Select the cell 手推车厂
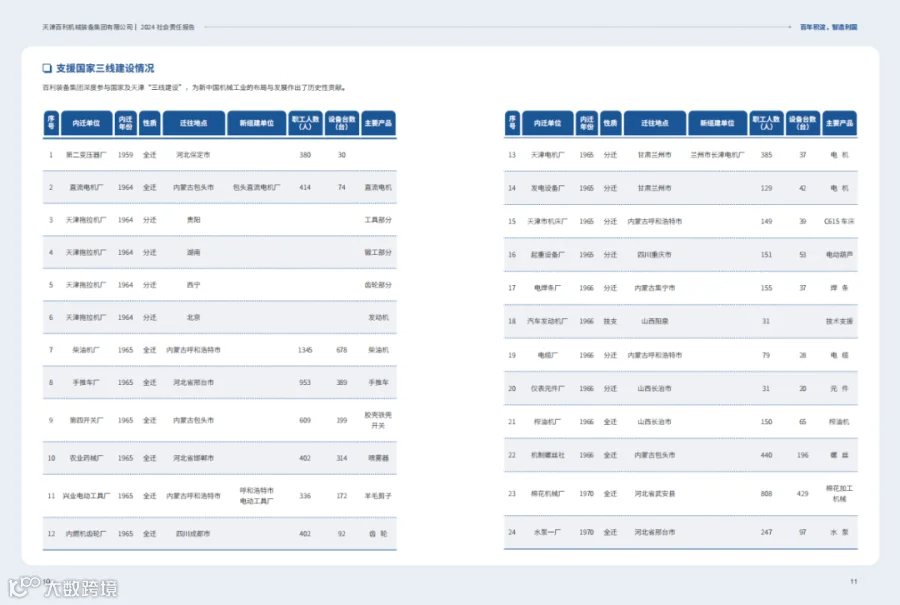The height and width of the screenshot is (605, 900). click(x=86, y=382)
